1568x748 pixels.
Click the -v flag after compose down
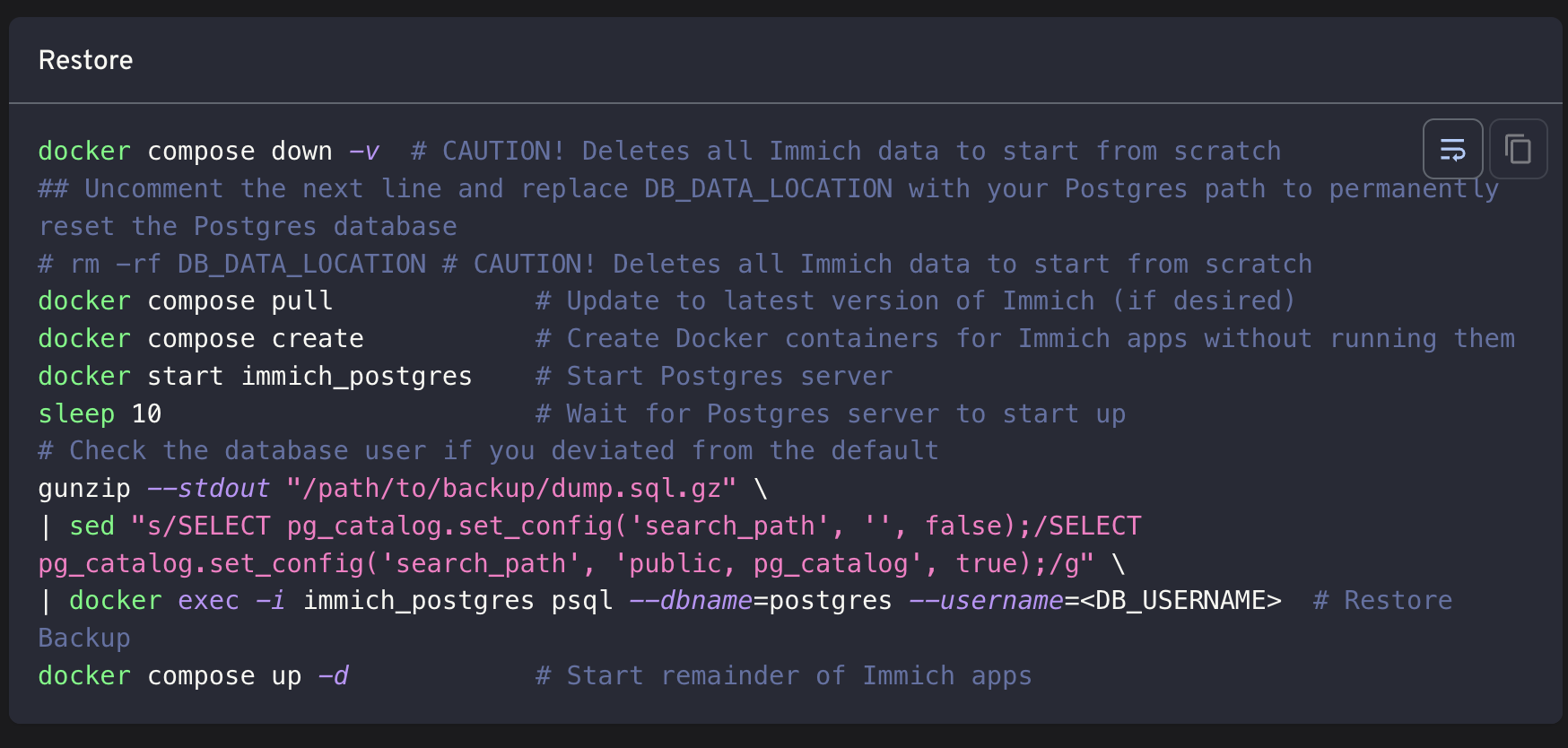pyautogui.click(x=364, y=151)
